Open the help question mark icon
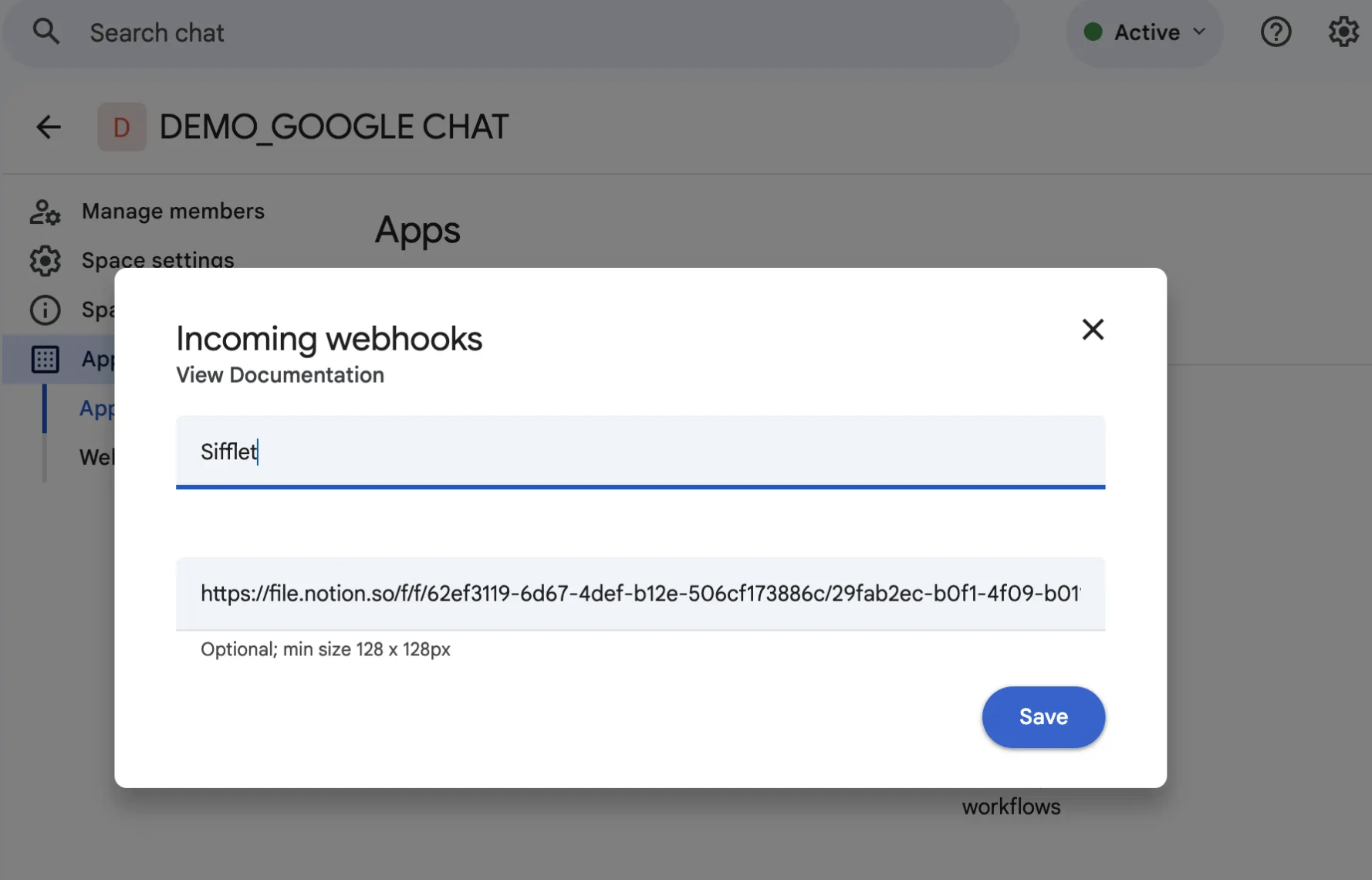1372x880 pixels. (x=1276, y=32)
